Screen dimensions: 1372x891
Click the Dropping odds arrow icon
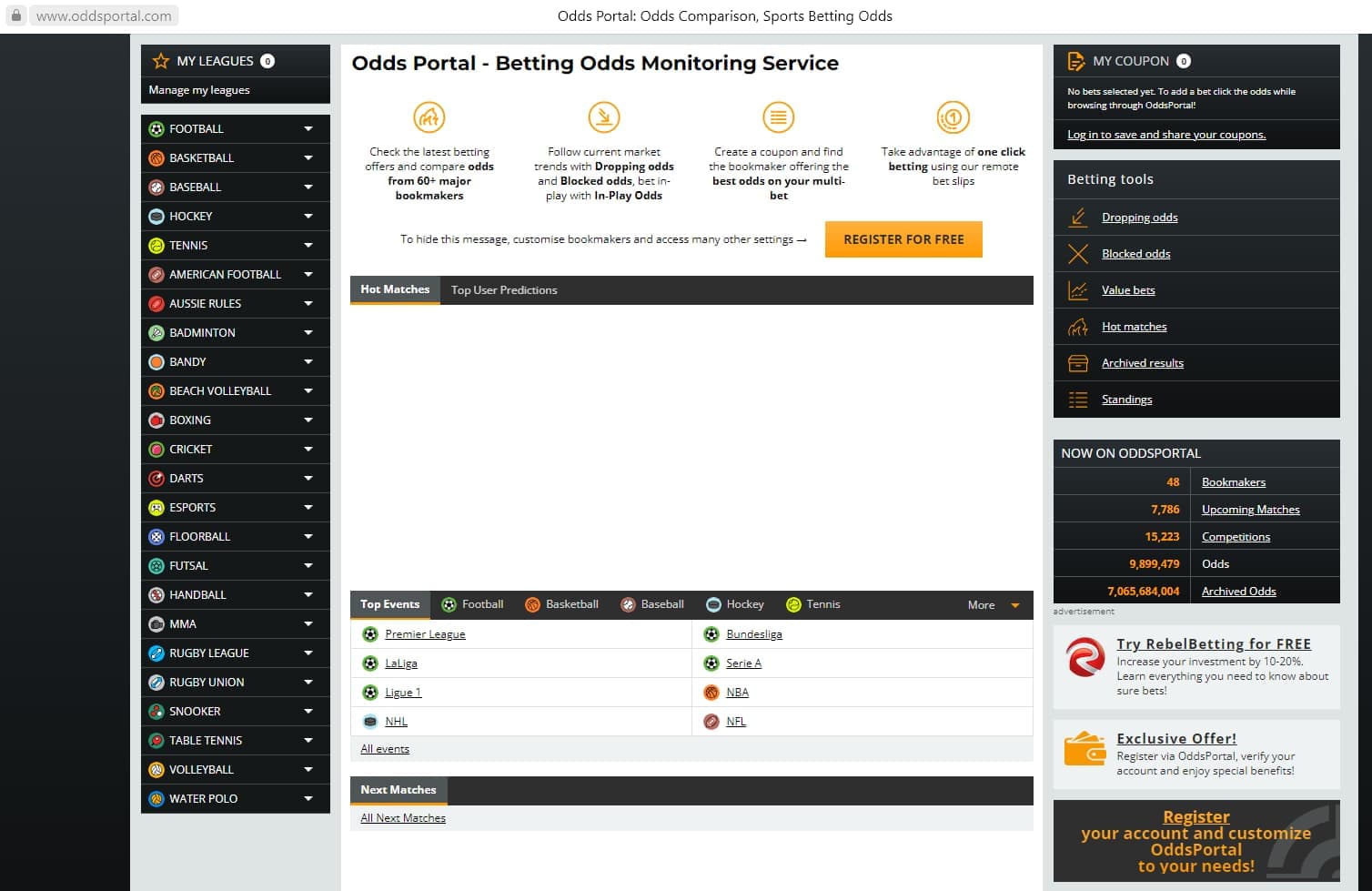coord(1078,218)
